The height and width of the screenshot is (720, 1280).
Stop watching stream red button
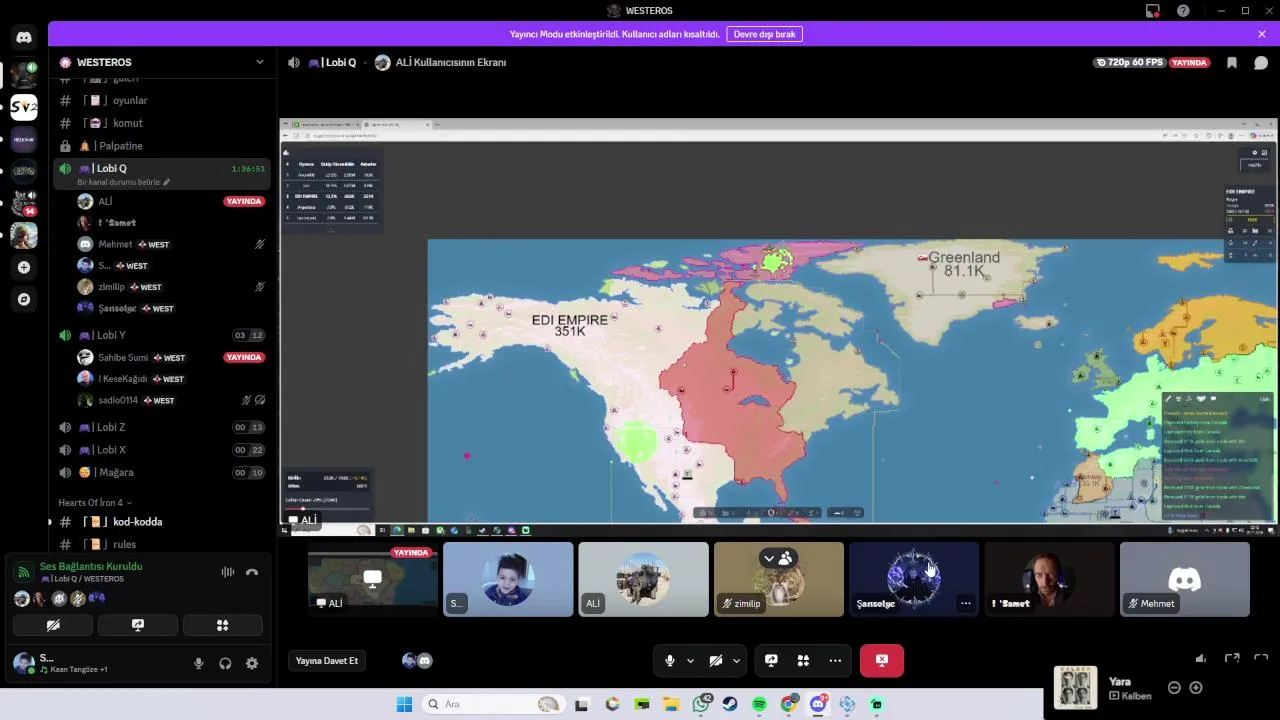point(881,660)
